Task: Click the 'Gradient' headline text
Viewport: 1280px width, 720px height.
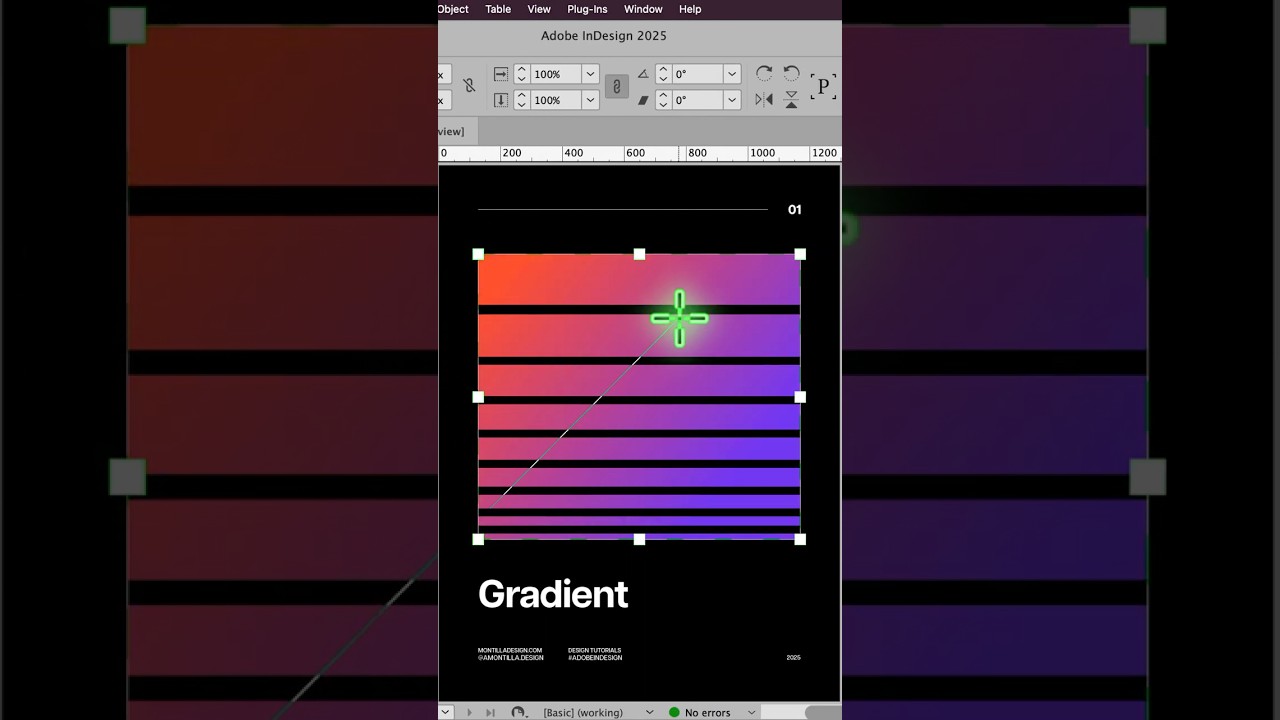Action: click(x=553, y=595)
